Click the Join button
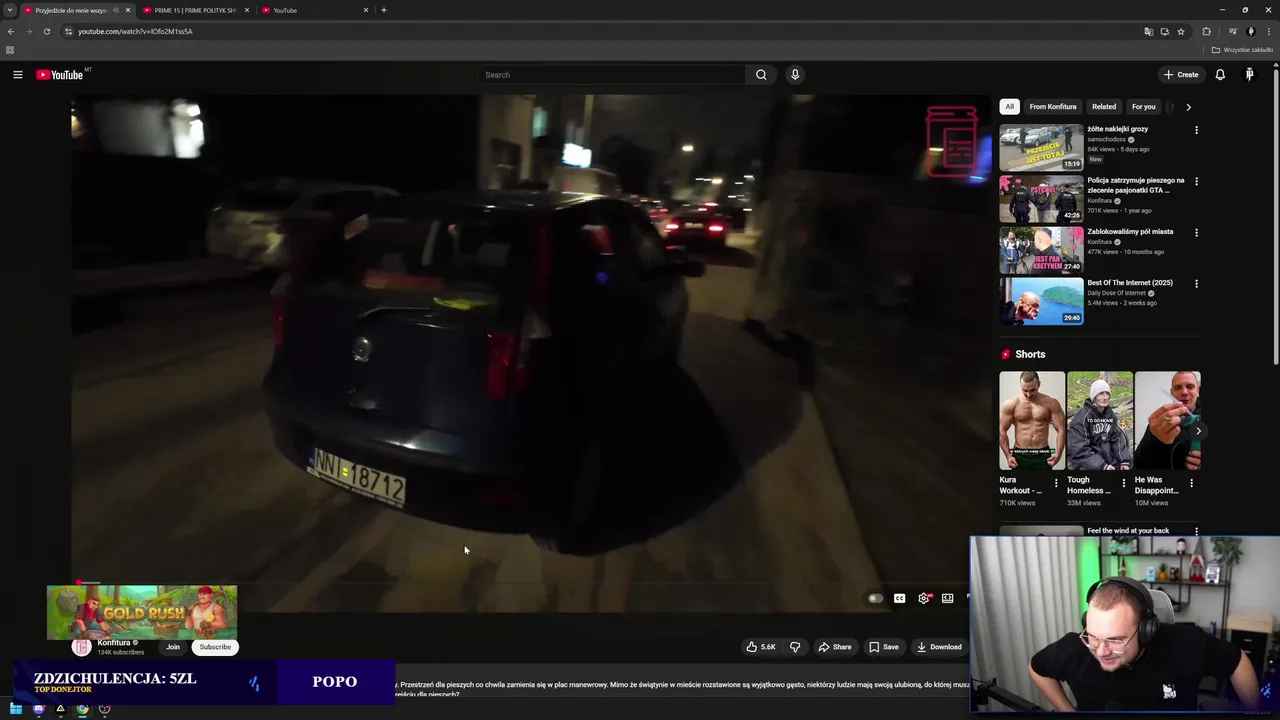The height and width of the screenshot is (720, 1280). click(x=173, y=647)
